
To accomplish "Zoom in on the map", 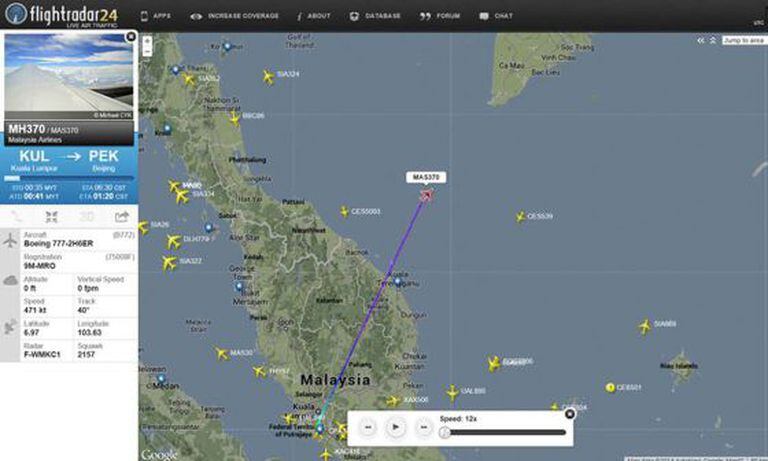I will point(147,41).
